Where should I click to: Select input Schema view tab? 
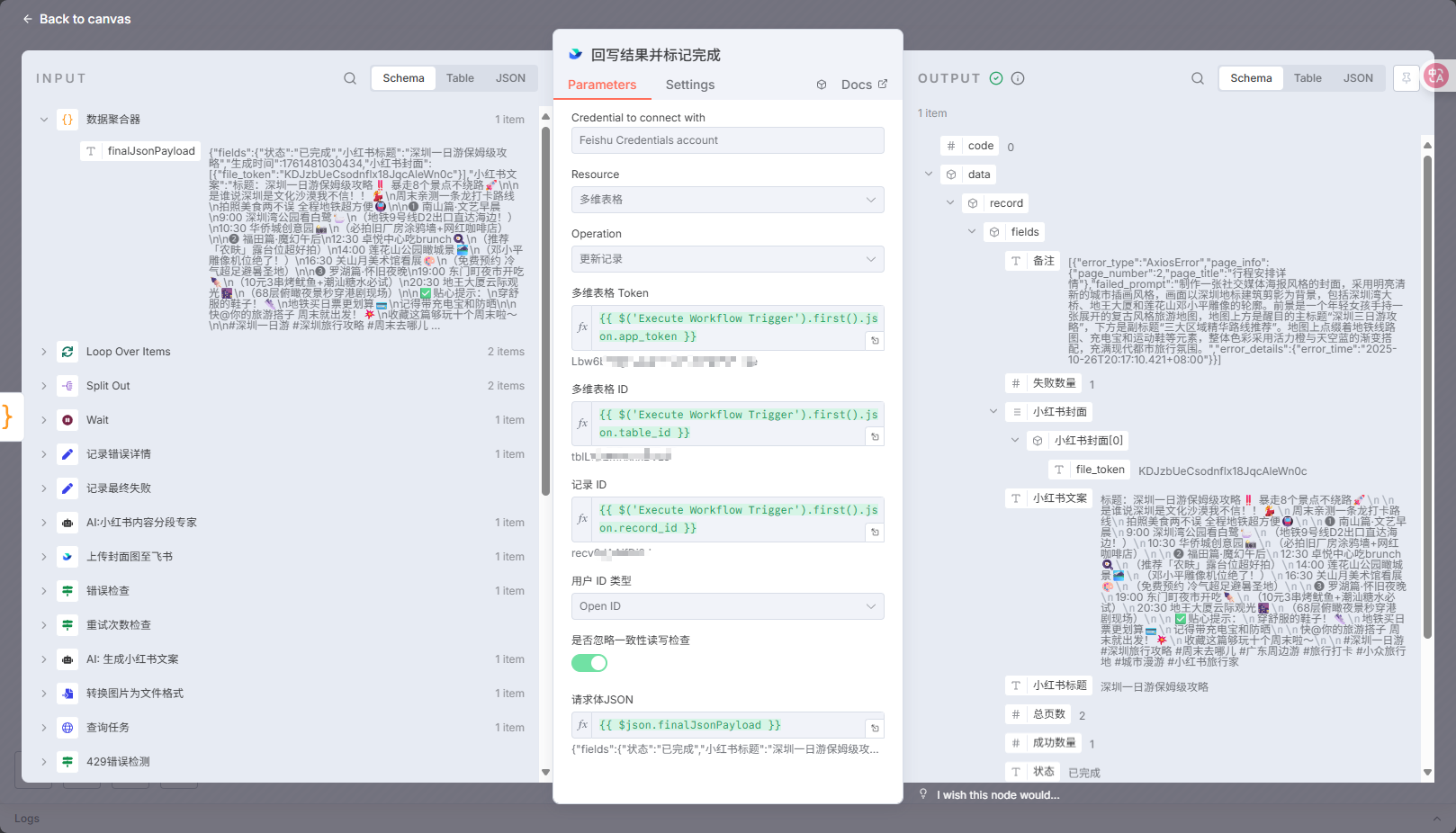tap(403, 78)
